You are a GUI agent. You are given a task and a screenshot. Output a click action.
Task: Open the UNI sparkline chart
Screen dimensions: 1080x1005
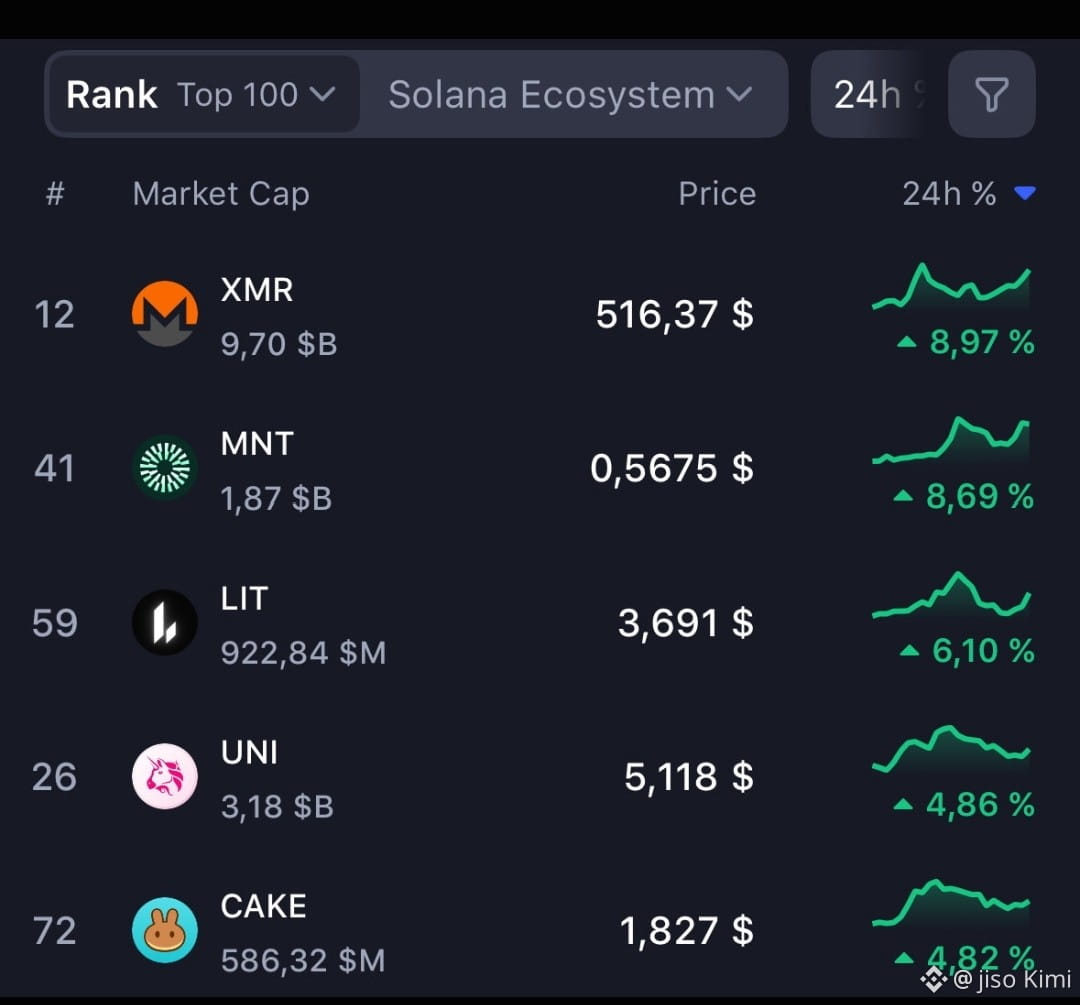951,749
